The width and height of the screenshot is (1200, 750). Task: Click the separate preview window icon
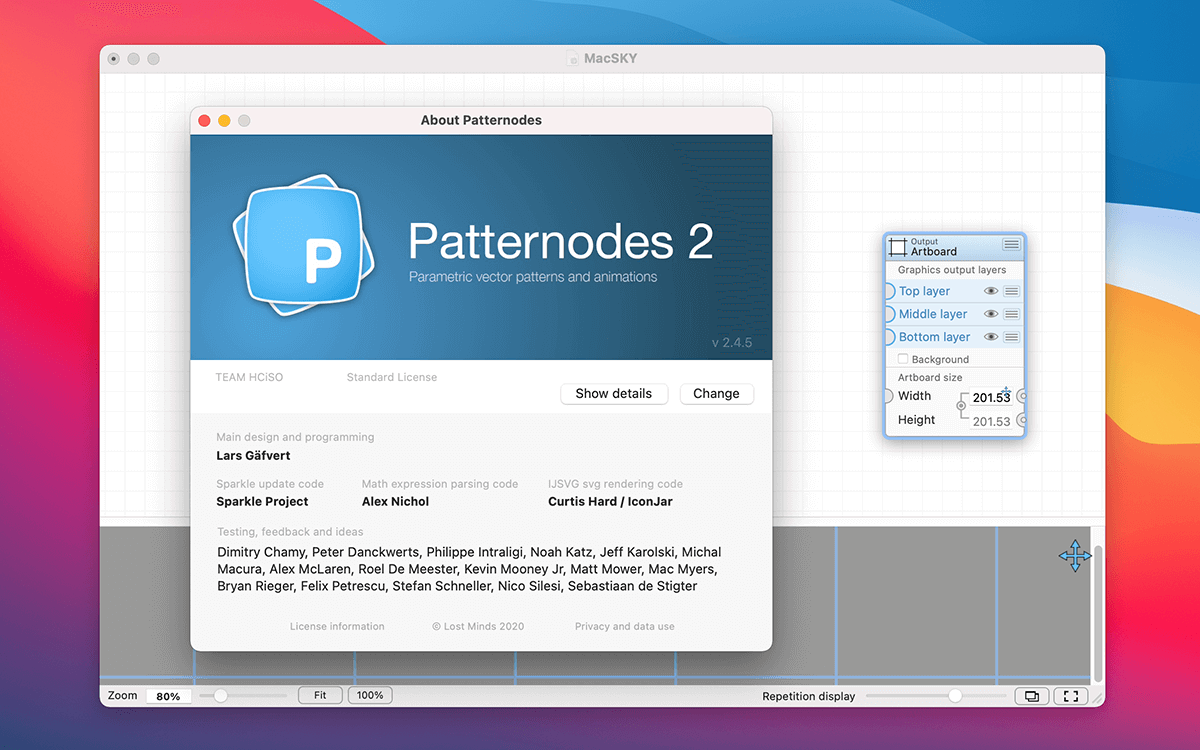click(1031, 696)
